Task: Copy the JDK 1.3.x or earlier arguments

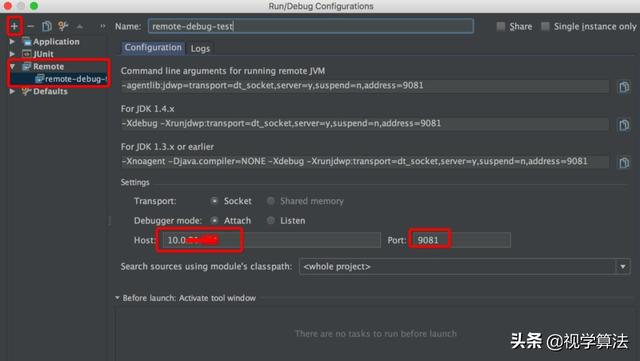Action: [624, 163]
